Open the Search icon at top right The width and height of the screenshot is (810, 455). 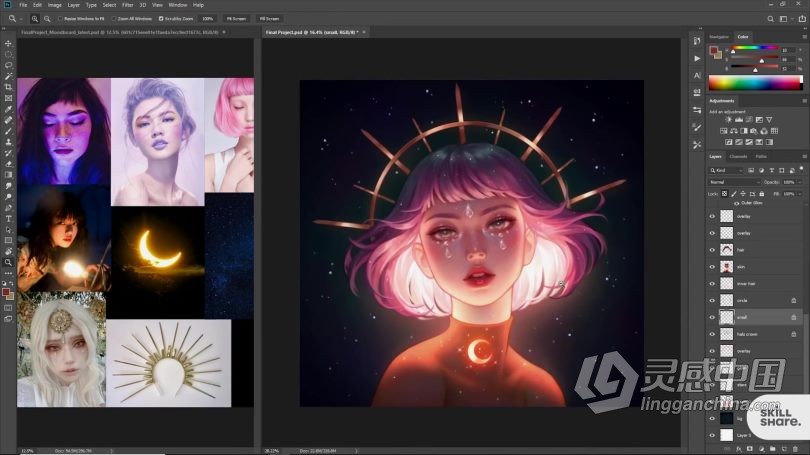point(770,19)
